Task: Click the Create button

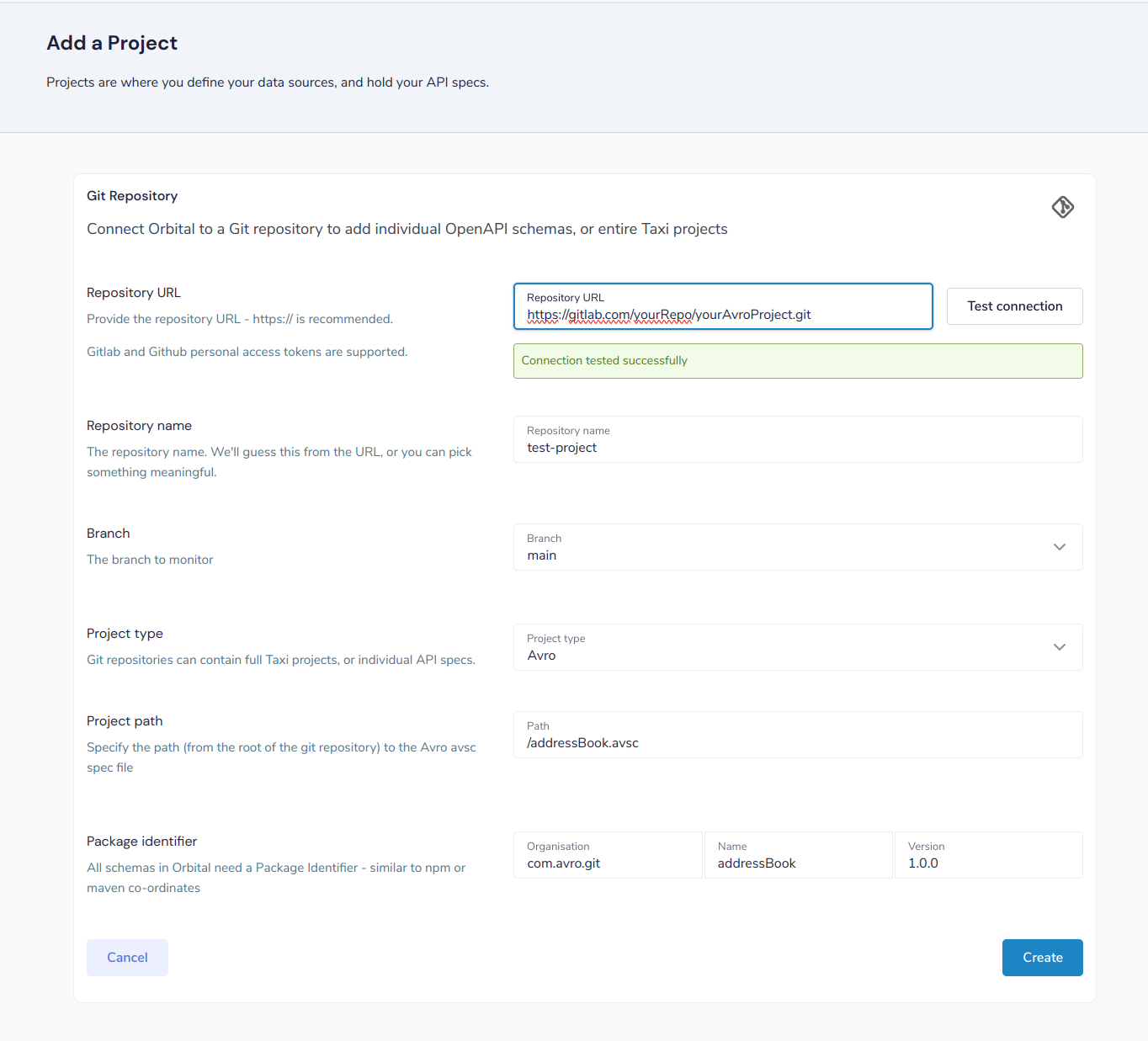Action: point(1042,958)
